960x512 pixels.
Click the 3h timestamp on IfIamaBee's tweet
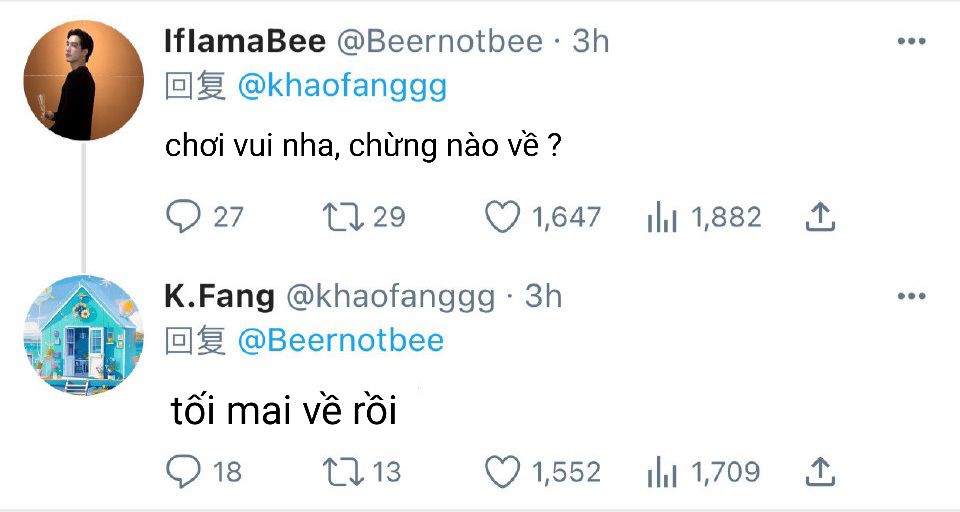tap(590, 41)
